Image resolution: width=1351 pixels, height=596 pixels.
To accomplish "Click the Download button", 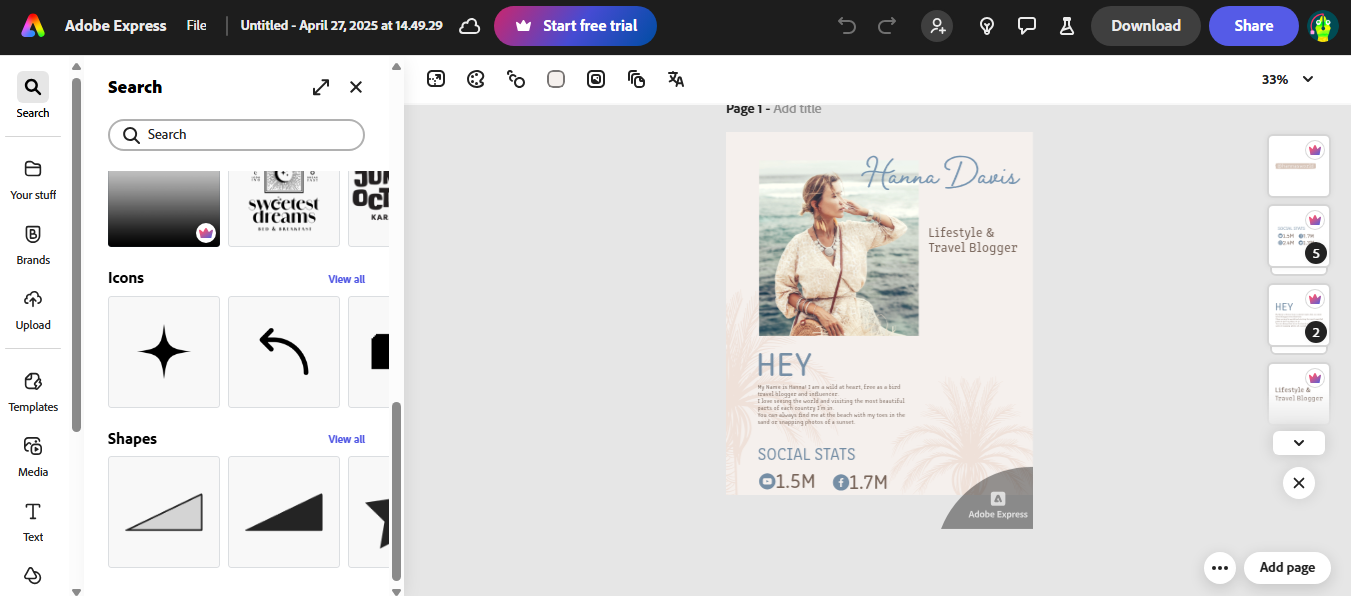I will click(x=1146, y=26).
